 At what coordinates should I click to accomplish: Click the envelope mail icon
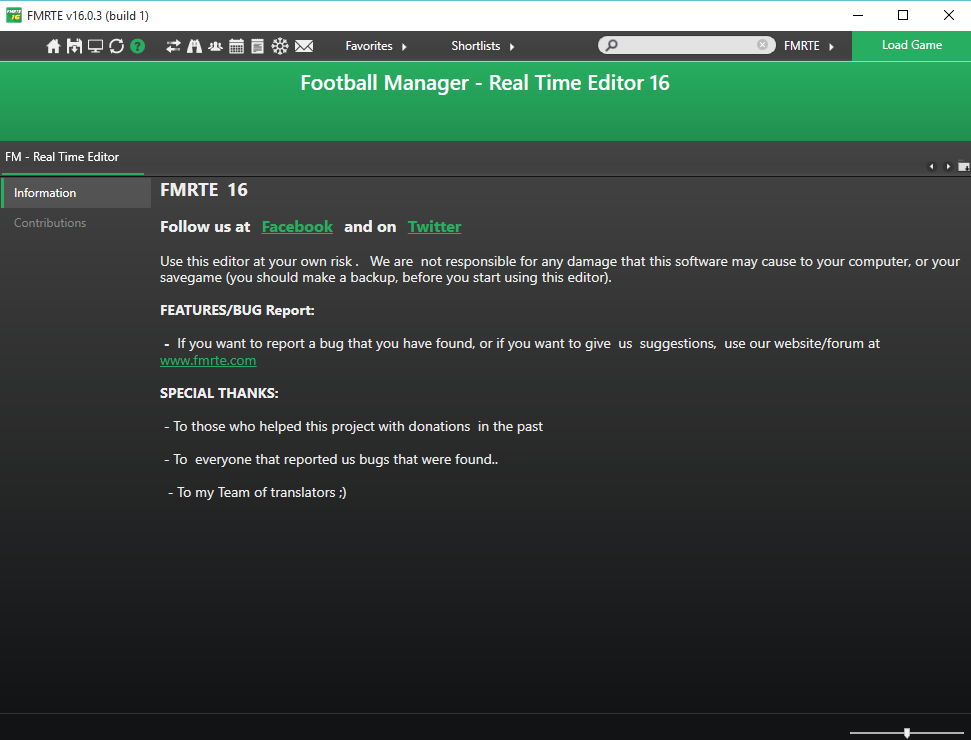pos(304,46)
